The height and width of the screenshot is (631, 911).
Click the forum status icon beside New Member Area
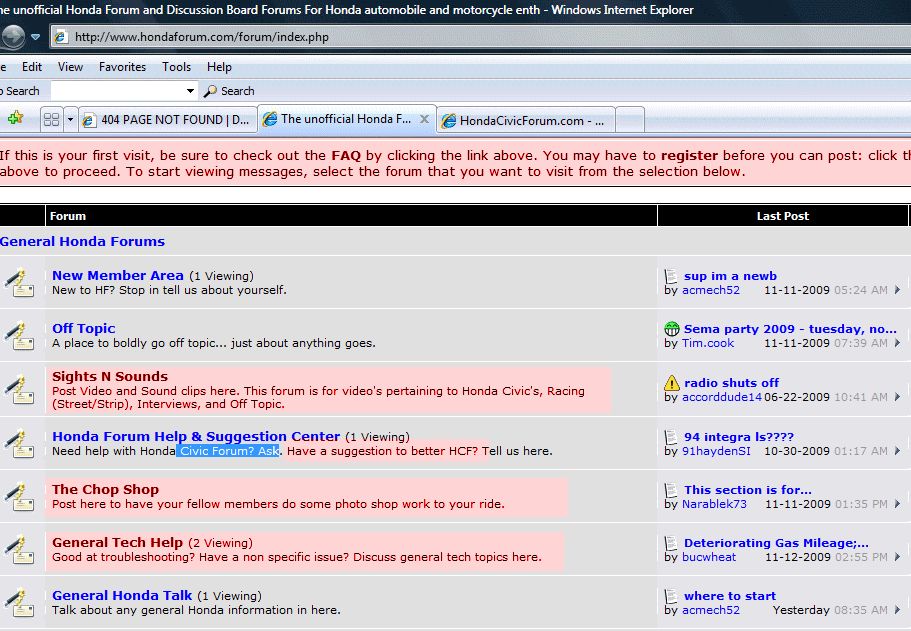click(19, 282)
